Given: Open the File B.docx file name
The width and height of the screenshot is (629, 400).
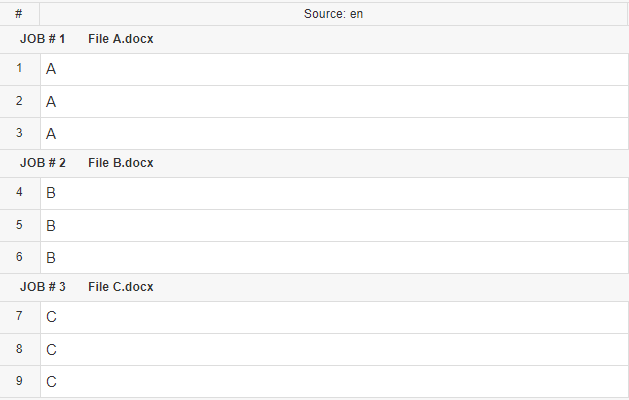Looking at the screenshot, I should (x=121, y=163).
